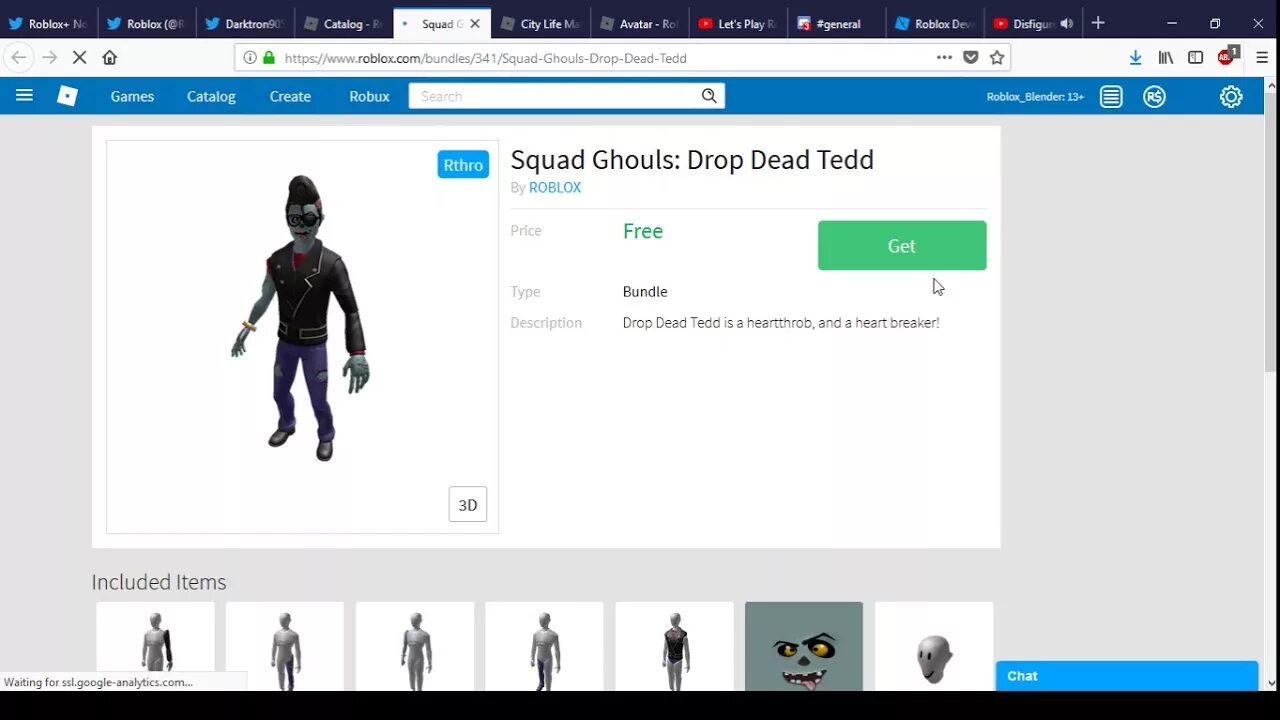Open the Adblock extension icon
This screenshot has height=720, width=1280.
[1227, 57]
